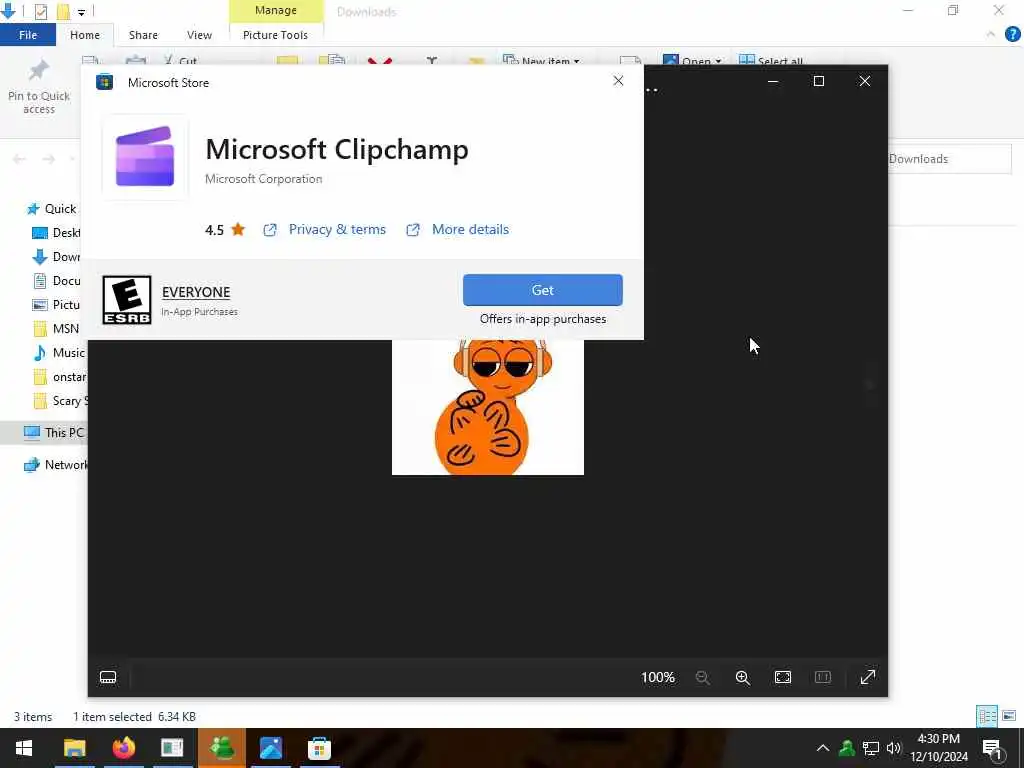Open the More details link
Viewport: 1024px width, 768px height.
(470, 229)
